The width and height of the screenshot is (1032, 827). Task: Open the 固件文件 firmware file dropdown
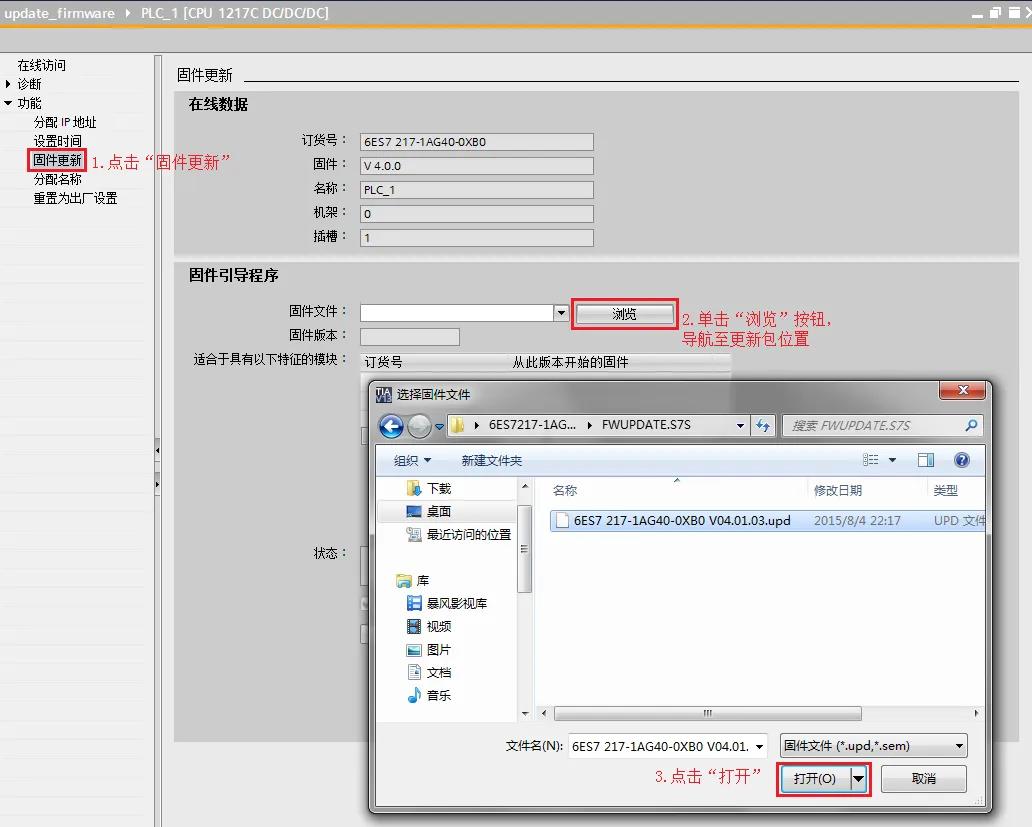(561, 312)
